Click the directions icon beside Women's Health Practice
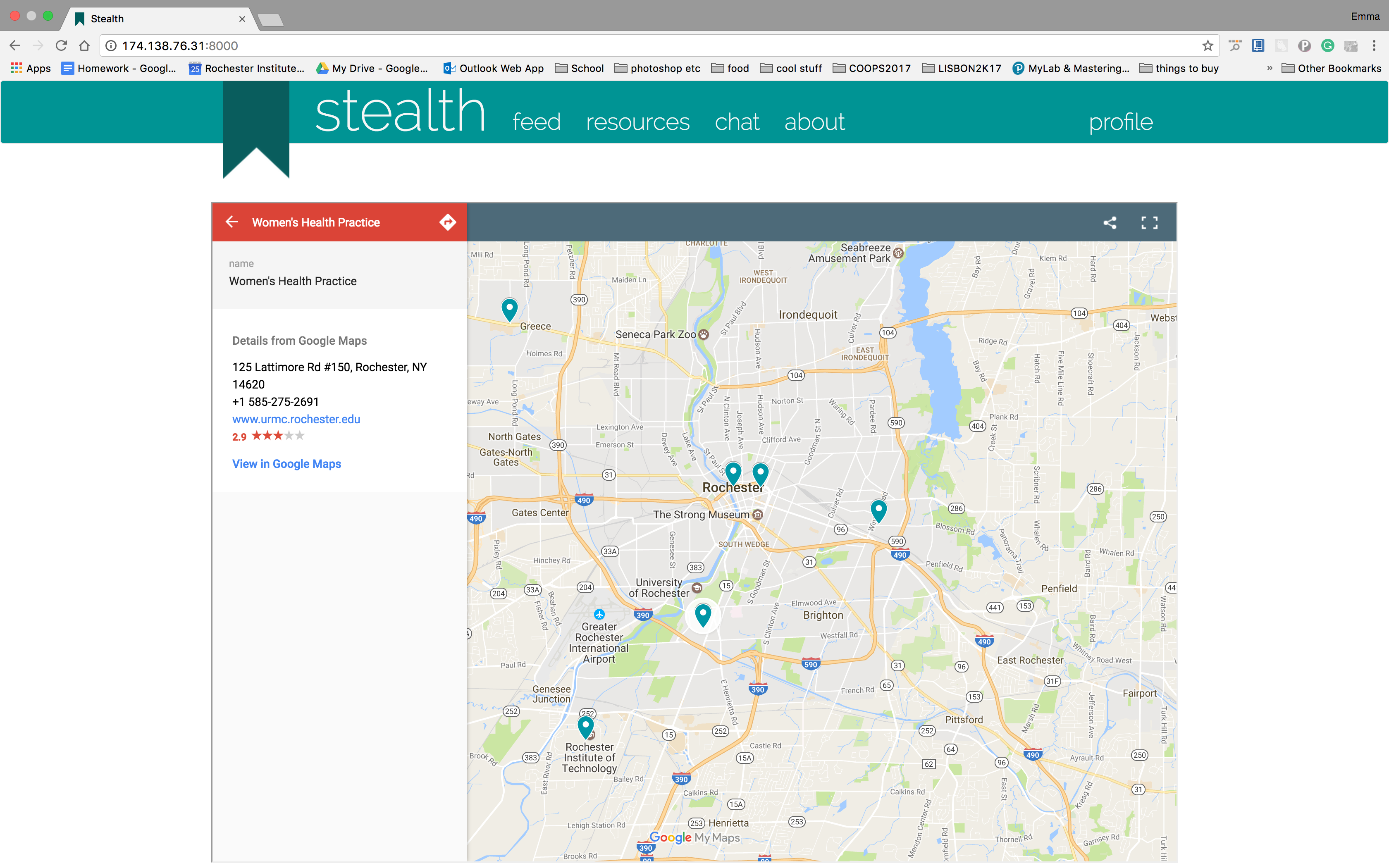Image resolution: width=1389 pixels, height=868 pixels. [448, 222]
